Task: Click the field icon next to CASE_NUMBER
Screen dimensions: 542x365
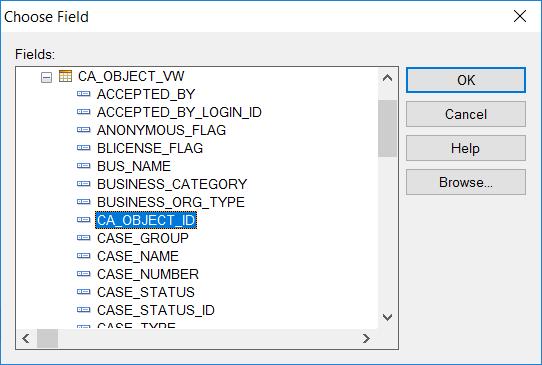Action: pyautogui.click(x=83, y=273)
